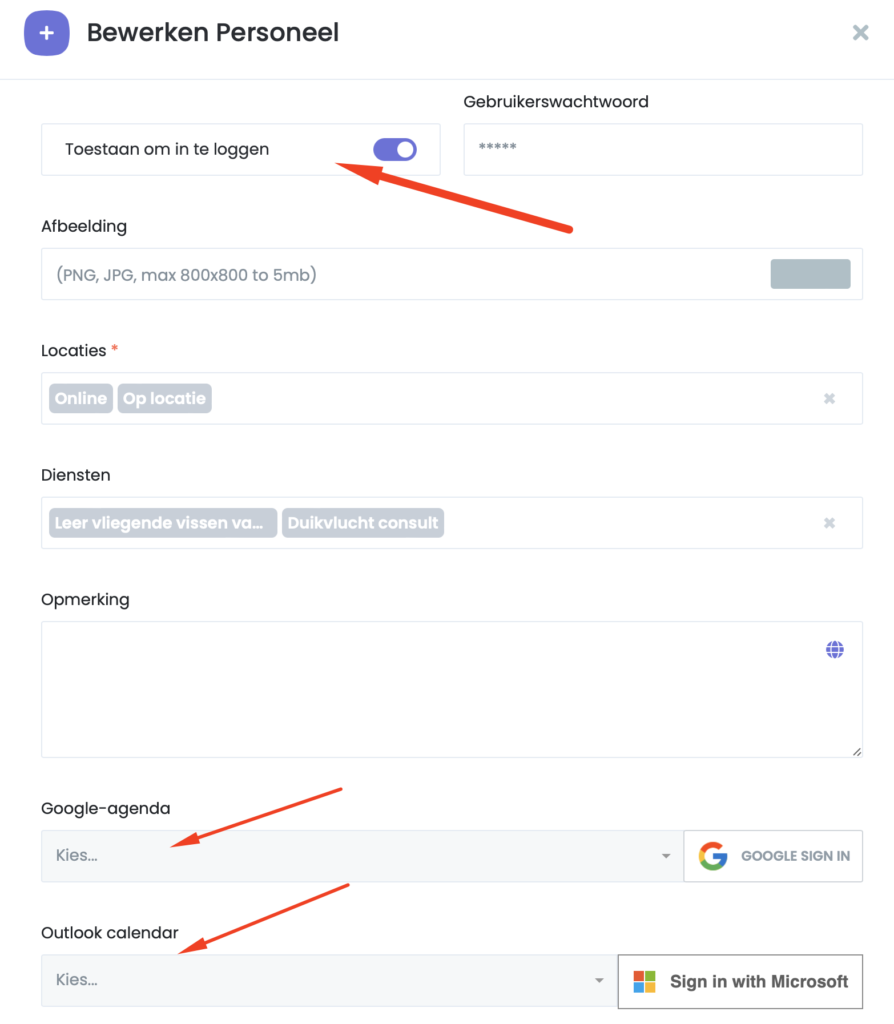Screen dimensions: 894x1024
Task: Clear all selected Diensten with the x icon
Action: pyautogui.click(x=829, y=523)
